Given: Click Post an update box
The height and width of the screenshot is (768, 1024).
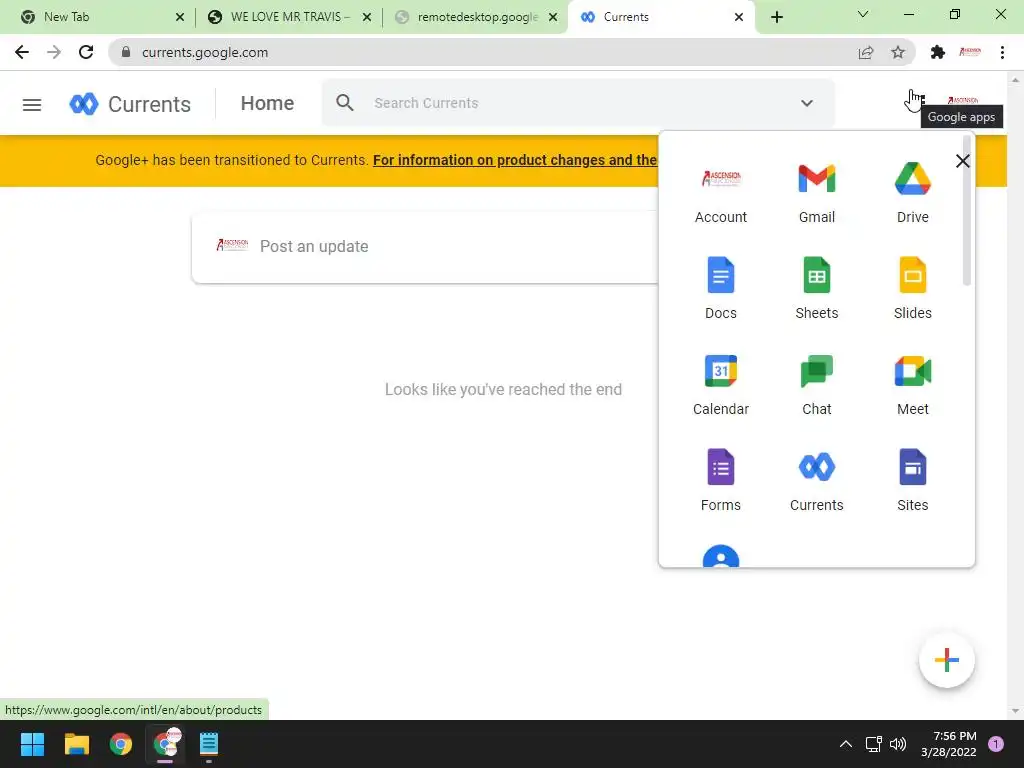Looking at the screenshot, I should (424, 247).
